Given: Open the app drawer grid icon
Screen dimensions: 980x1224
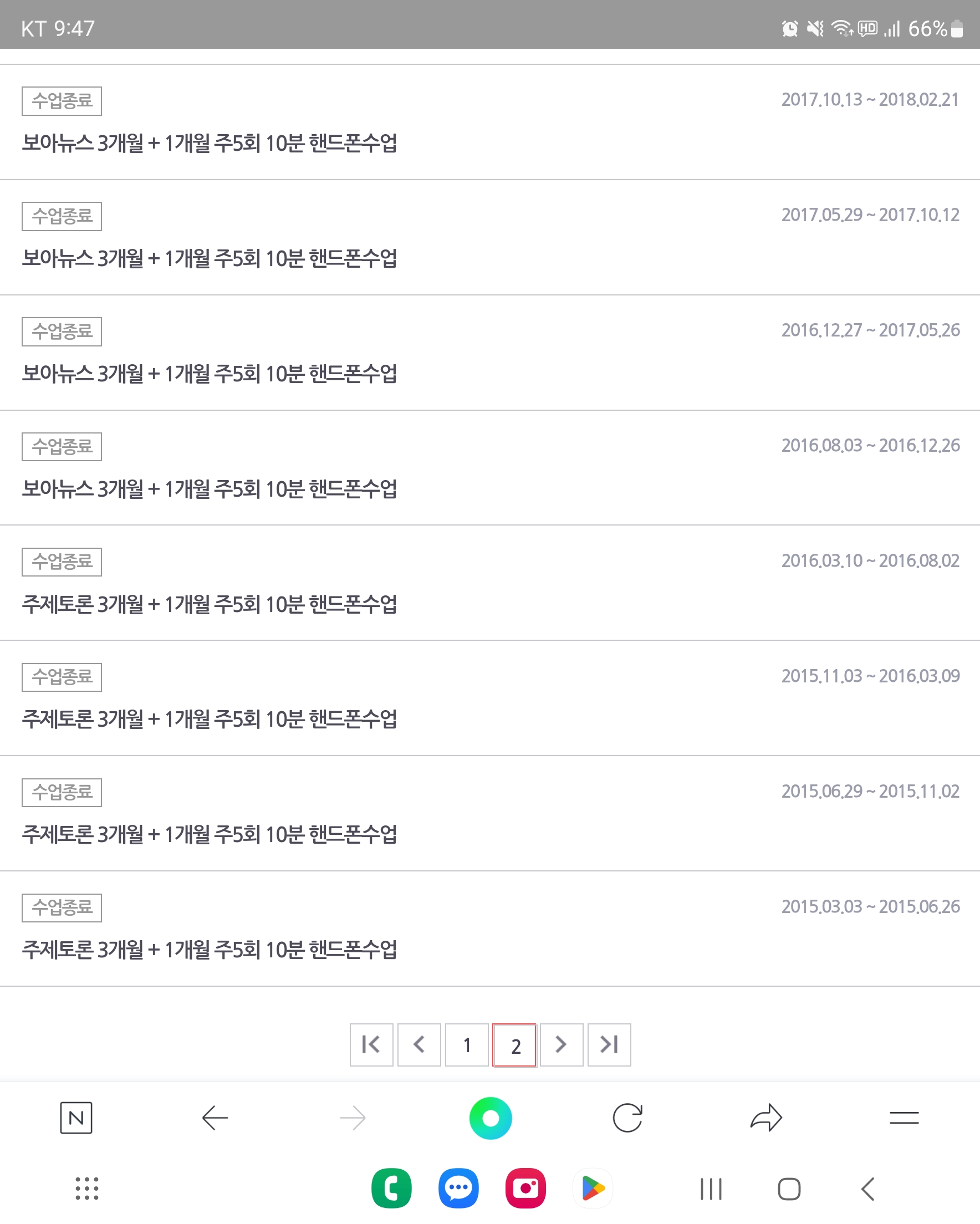Looking at the screenshot, I should pyautogui.click(x=87, y=1188).
